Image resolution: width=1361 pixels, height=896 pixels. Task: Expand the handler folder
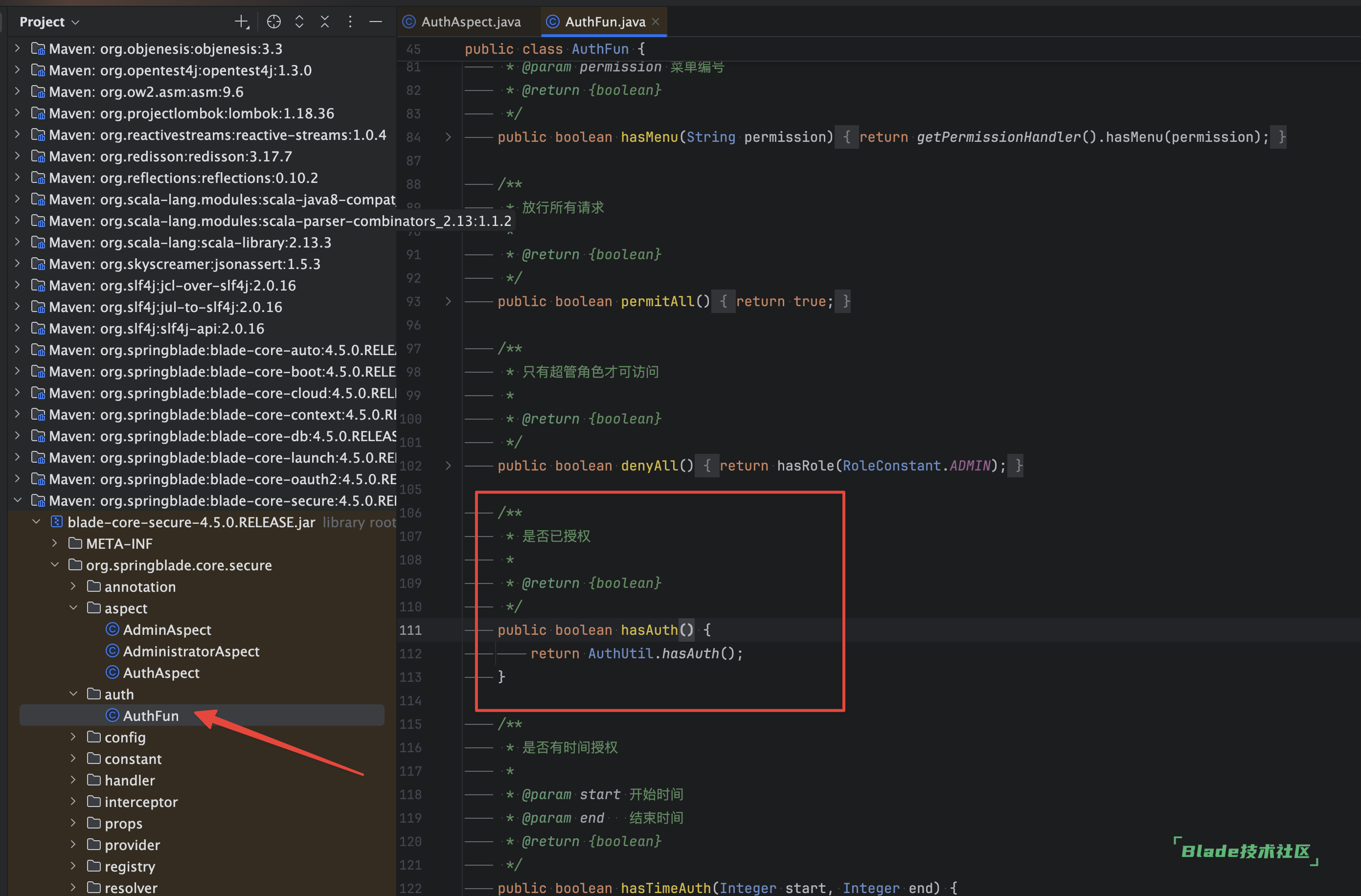click(73, 780)
